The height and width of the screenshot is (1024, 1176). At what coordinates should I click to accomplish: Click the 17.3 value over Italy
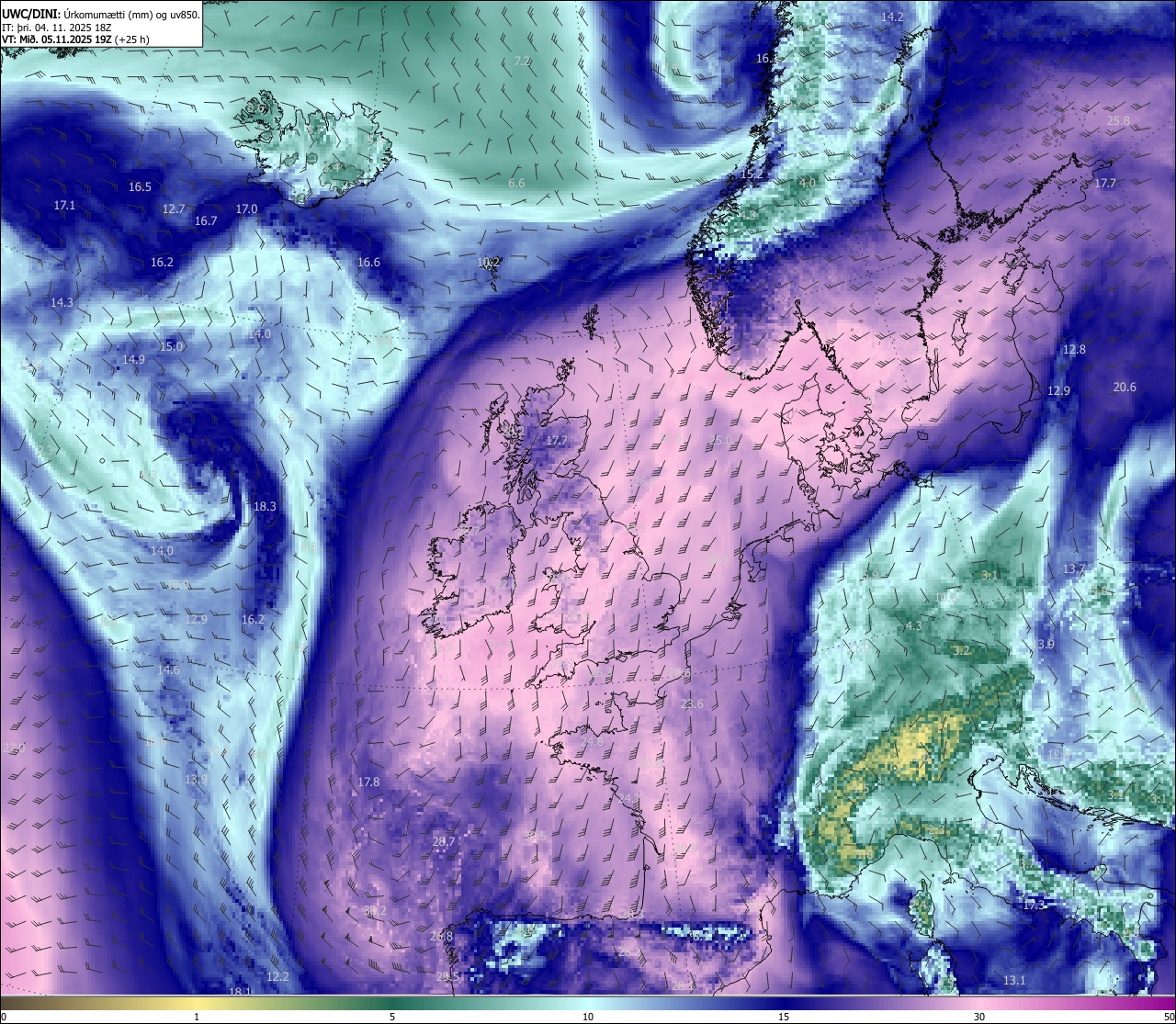tap(1034, 905)
